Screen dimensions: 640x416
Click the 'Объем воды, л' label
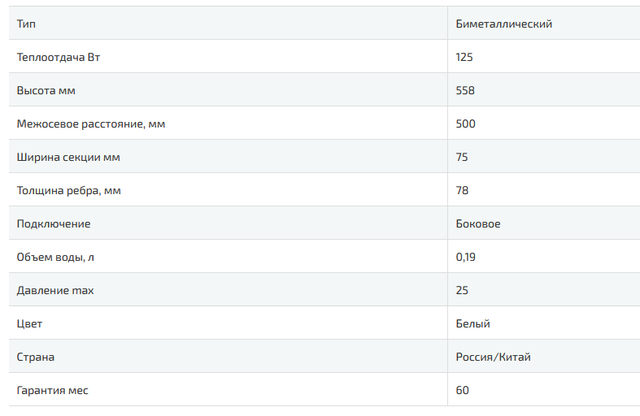click(56, 257)
